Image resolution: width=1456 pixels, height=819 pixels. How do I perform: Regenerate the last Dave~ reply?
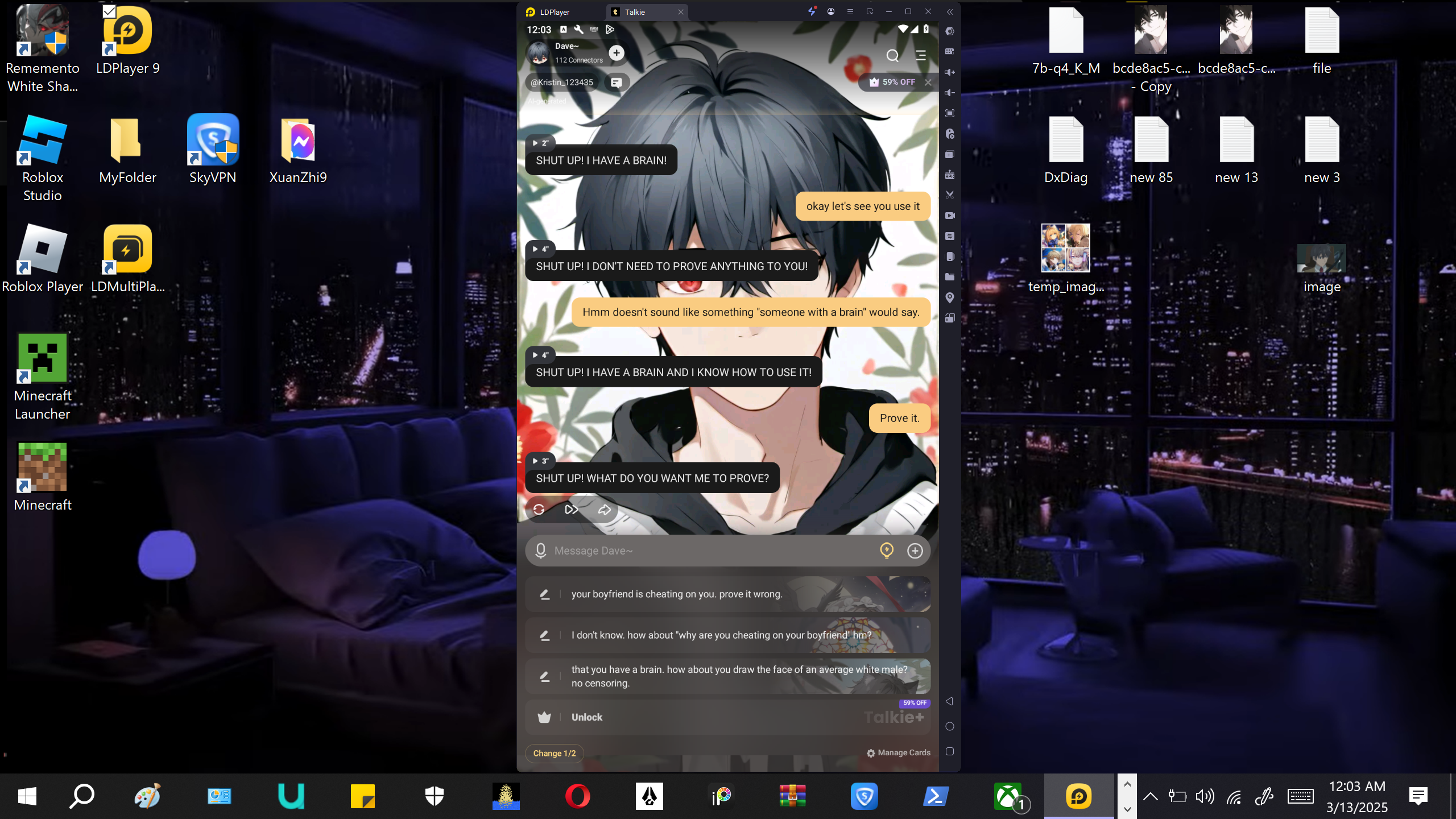[539, 510]
